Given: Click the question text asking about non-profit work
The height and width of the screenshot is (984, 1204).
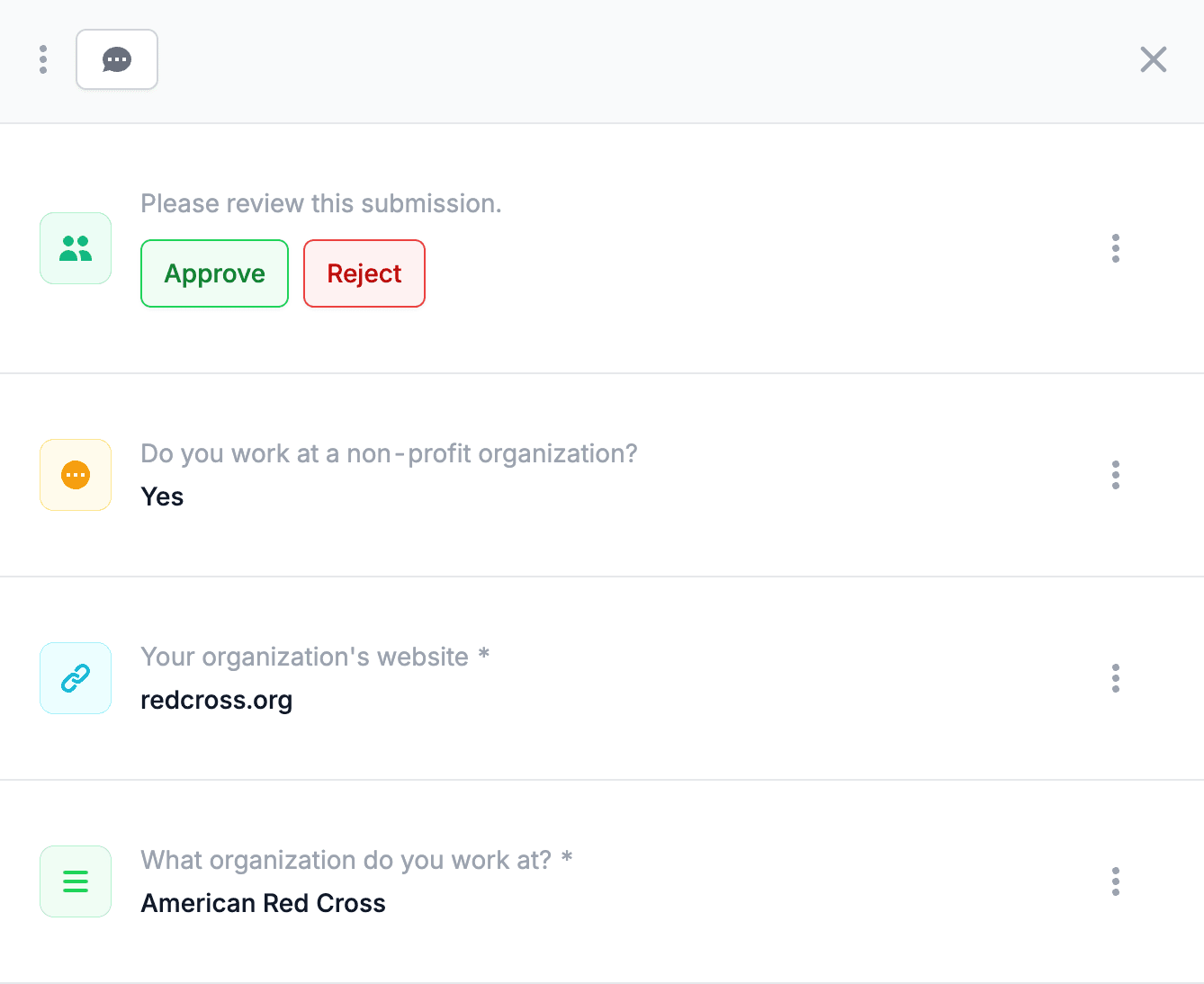Looking at the screenshot, I should (x=388, y=453).
